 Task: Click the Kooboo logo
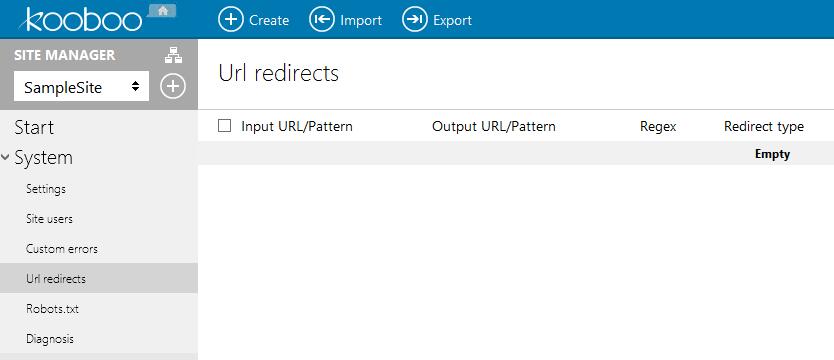(80, 20)
